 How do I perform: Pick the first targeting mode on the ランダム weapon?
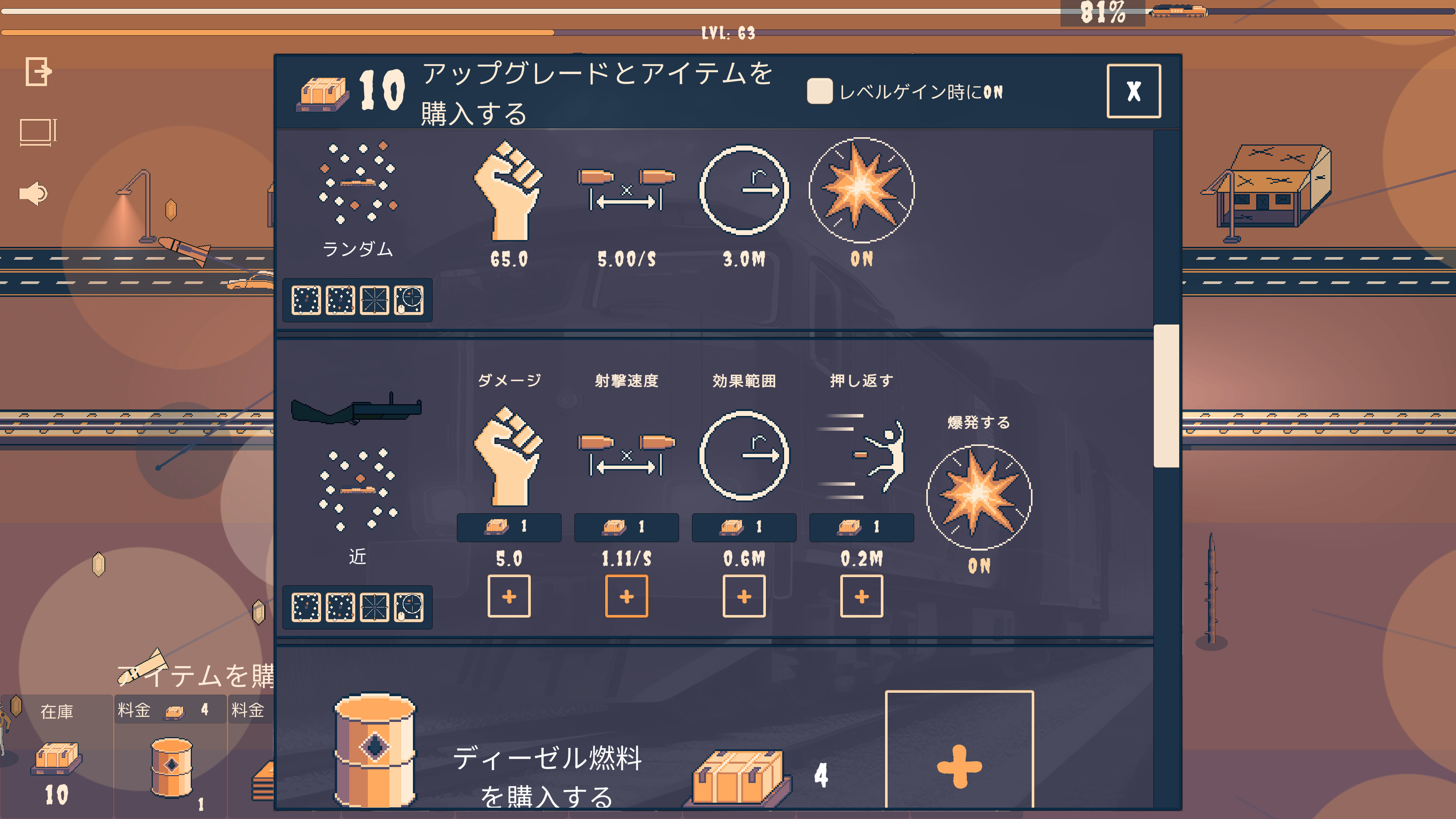click(x=306, y=300)
